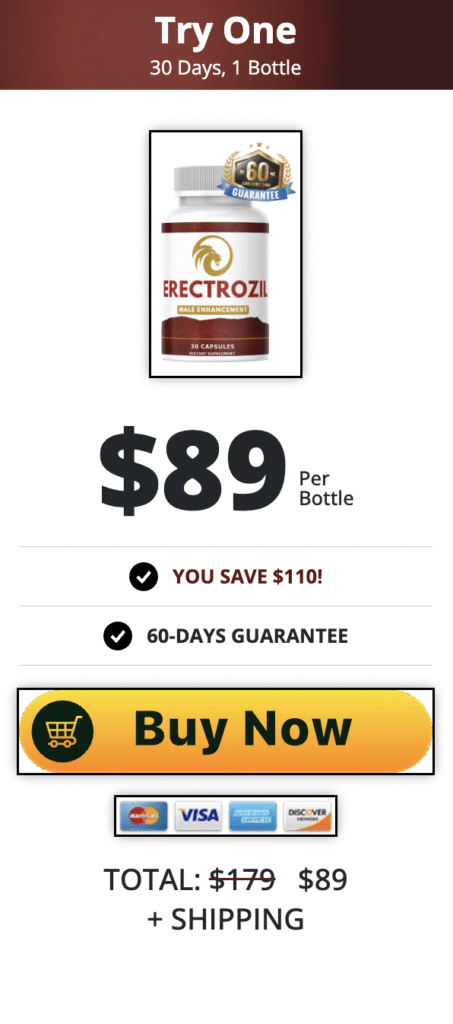Click the YOU SAVE $110! text
Image resolution: width=453 pixels, height=1024 pixels.
(247, 577)
